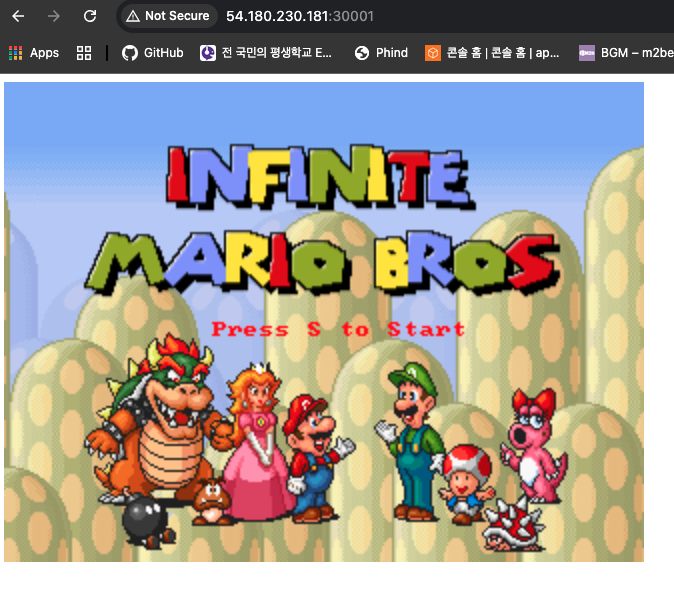Image resolution: width=674 pixels, height=600 pixels.
Task: Click the black Bob-omb sprite
Action: (147, 524)
